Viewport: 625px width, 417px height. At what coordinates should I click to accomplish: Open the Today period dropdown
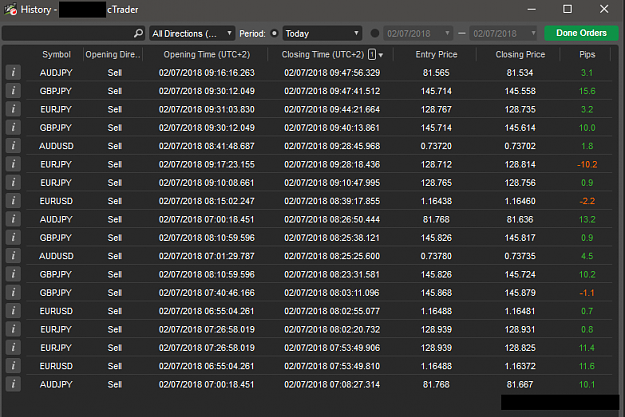tap(322, 33)
